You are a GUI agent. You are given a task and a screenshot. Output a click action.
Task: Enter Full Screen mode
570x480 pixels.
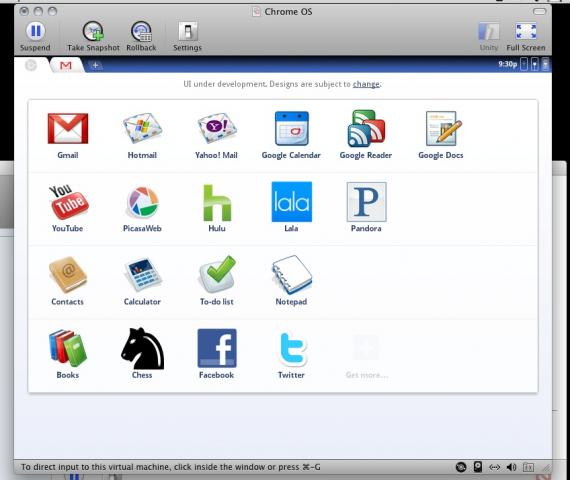pos(526,37)
